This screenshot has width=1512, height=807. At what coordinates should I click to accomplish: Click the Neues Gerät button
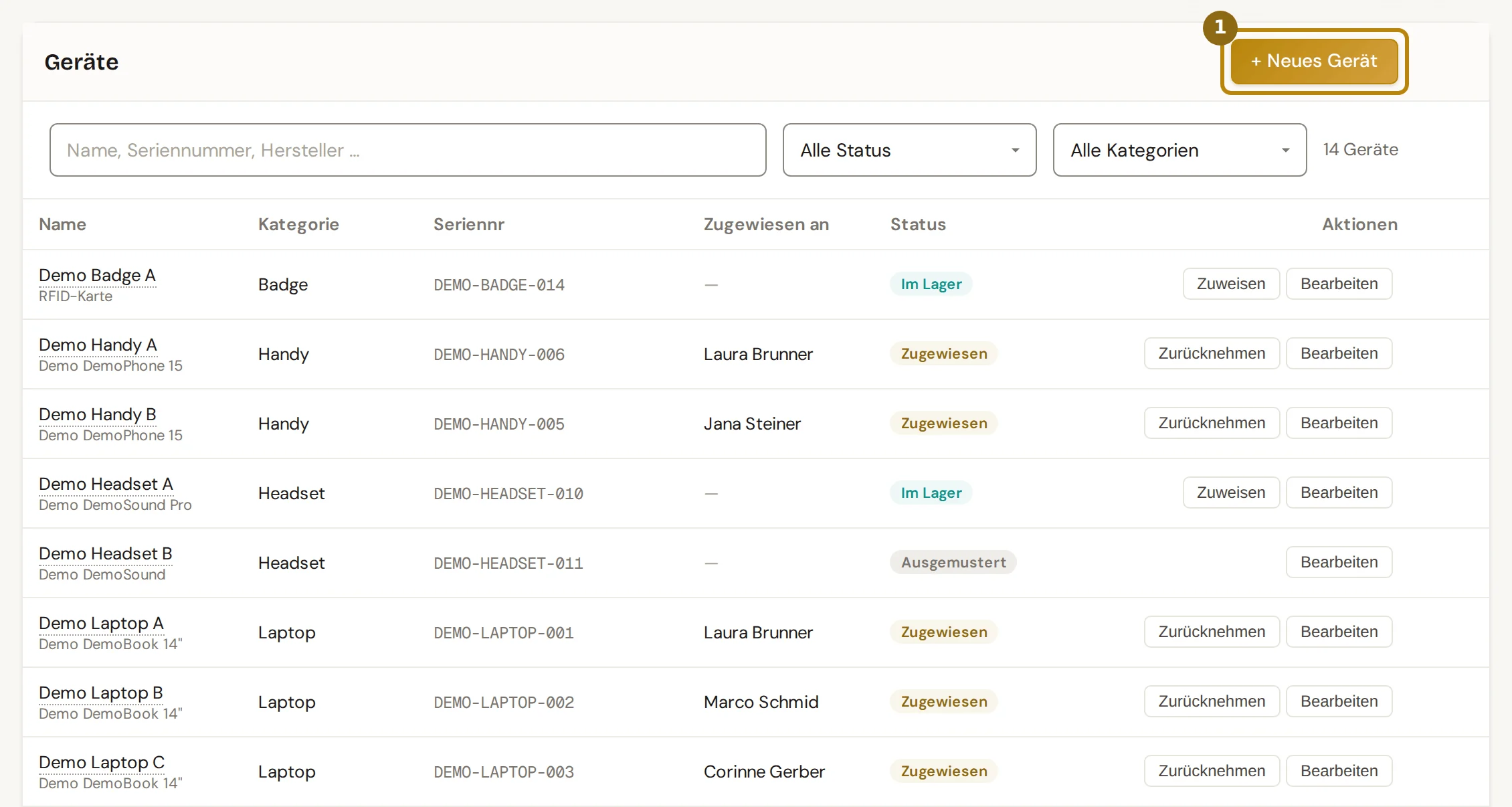click(1314, 61)
